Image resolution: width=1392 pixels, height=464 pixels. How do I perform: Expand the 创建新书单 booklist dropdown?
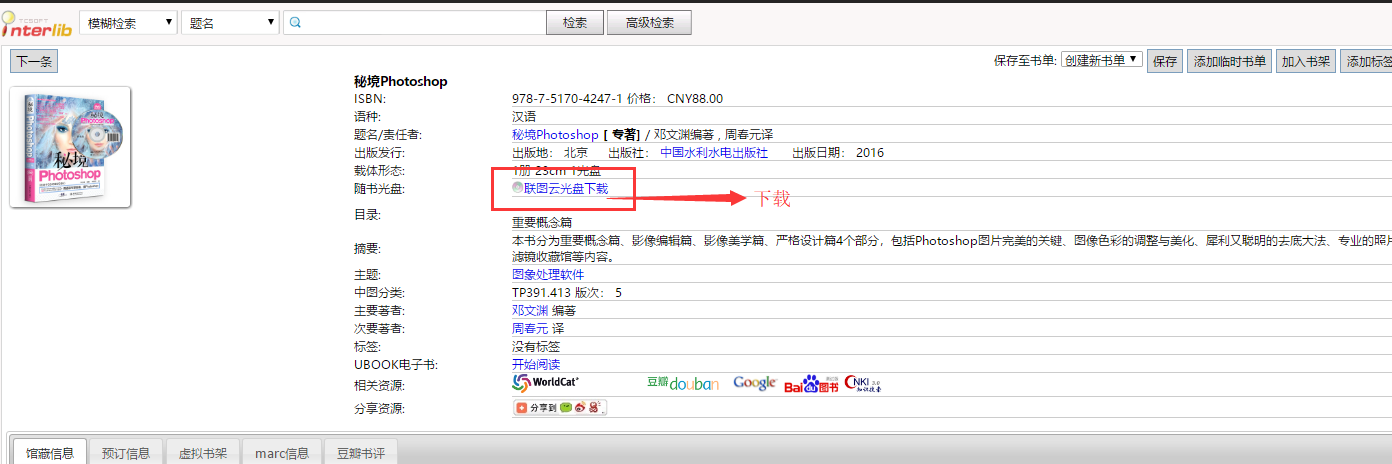1101,60
